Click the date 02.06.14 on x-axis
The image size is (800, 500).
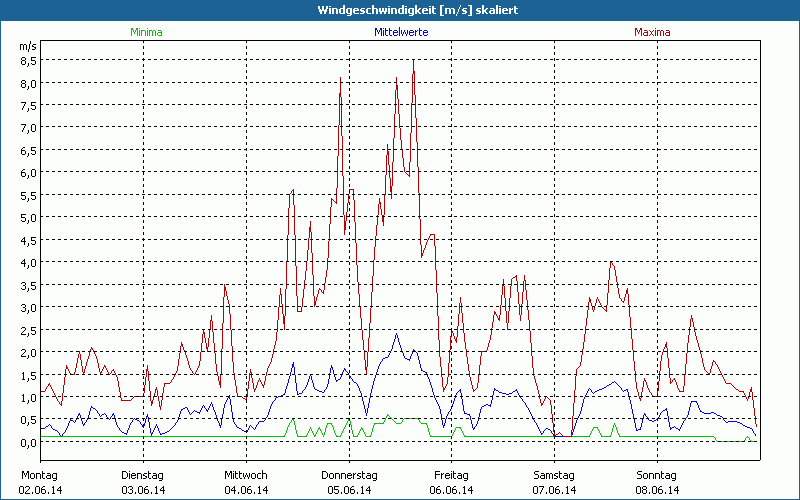click(x=39, y=490)
